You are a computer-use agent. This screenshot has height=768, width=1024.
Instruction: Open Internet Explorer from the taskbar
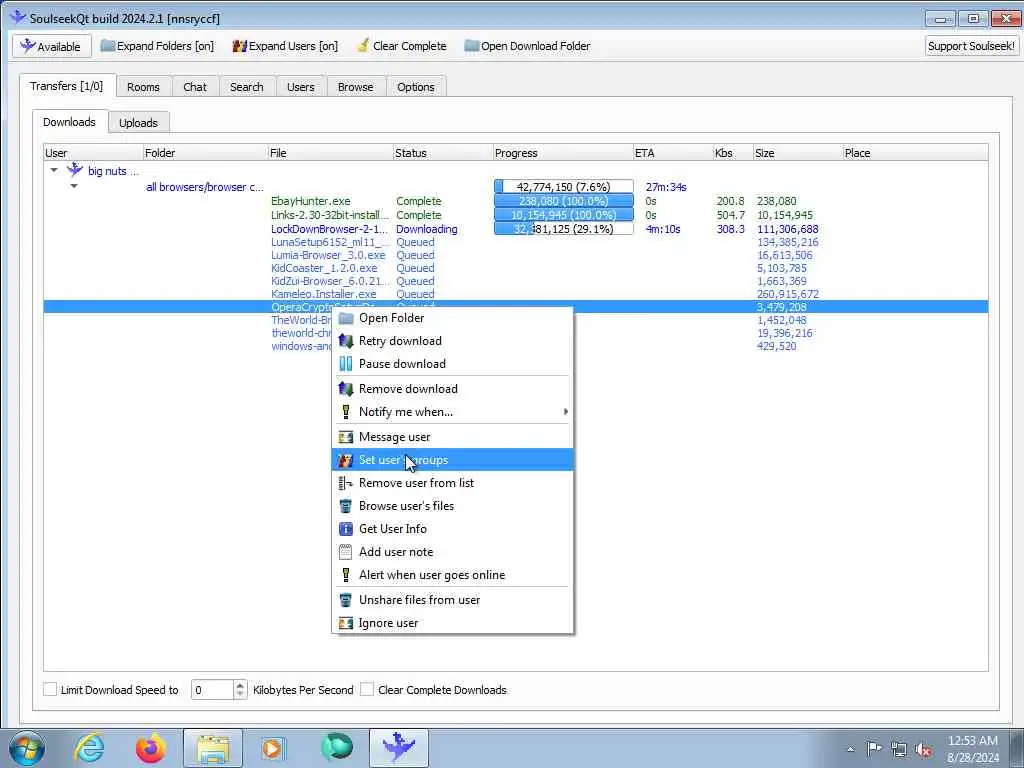89,747
